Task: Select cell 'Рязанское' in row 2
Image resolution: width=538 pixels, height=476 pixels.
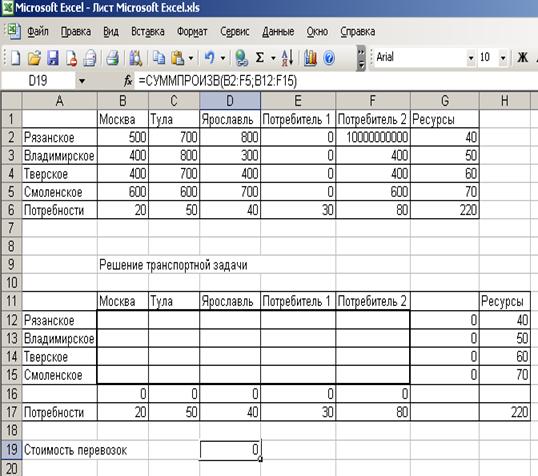Action: click(60, 137)
